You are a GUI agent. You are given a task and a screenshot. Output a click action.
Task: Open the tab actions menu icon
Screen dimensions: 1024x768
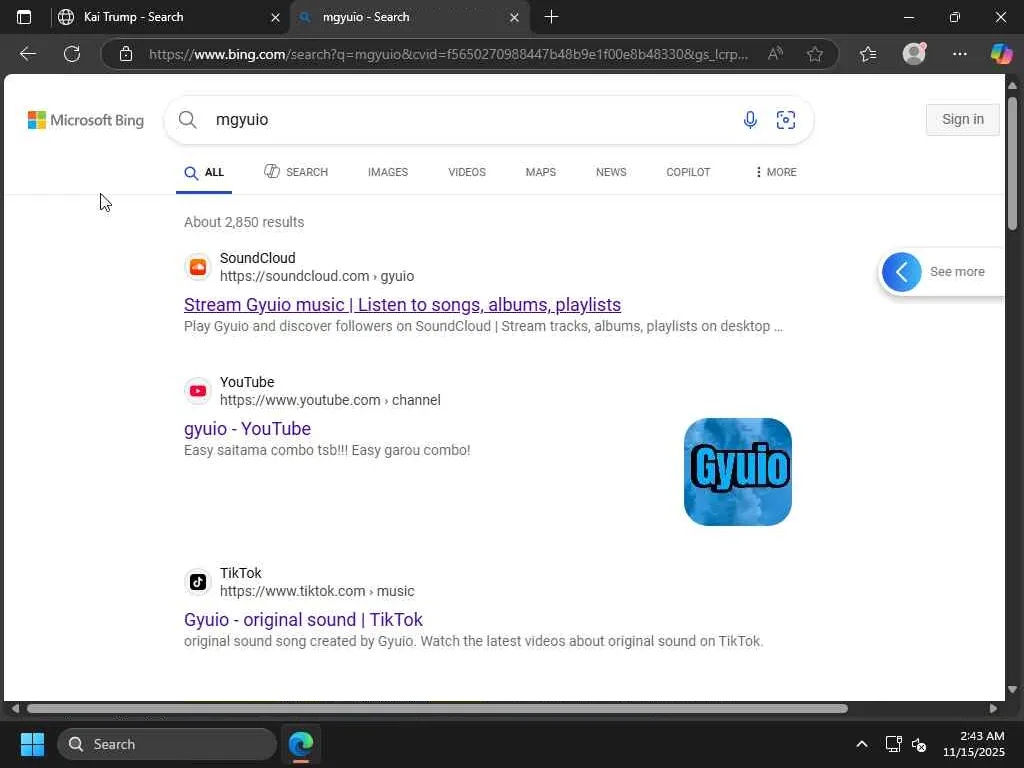(24, 17)
